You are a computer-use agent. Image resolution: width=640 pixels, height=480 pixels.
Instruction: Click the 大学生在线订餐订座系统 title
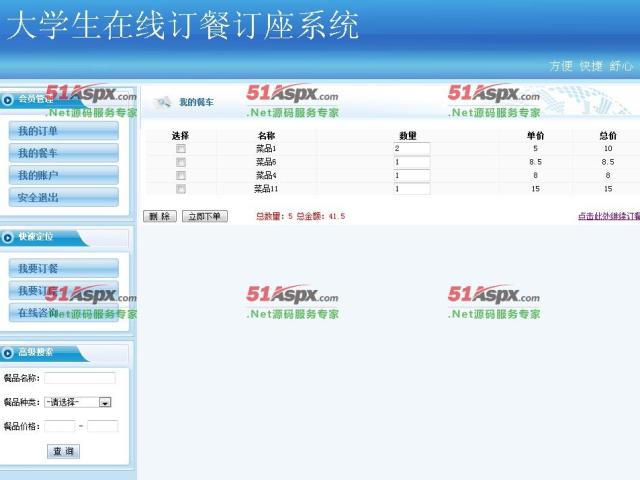pos(182,25)
